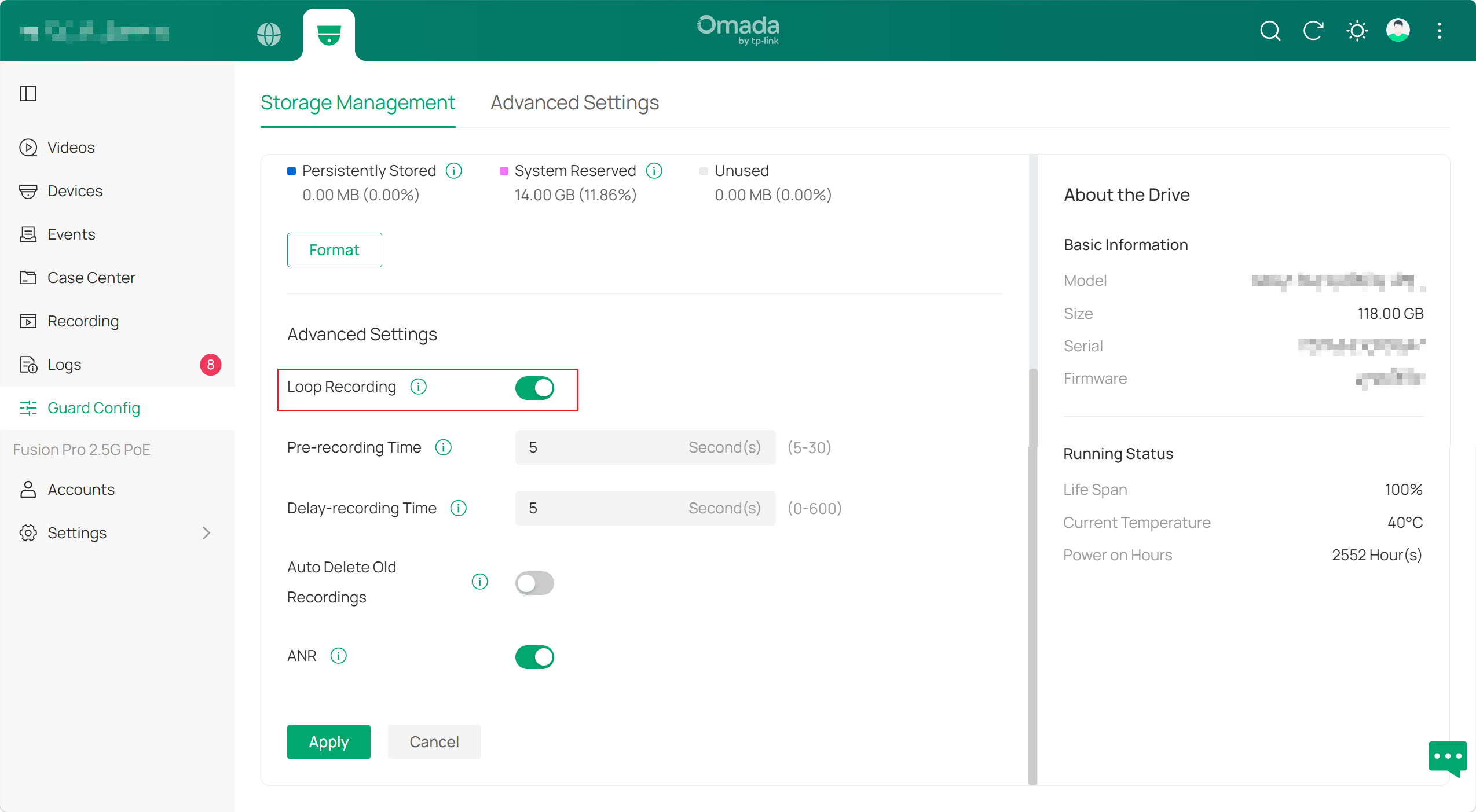Screen dimensions: 1476x812
Task: Toggle the light/dark theme sun icon
Action: [1357, 31]
